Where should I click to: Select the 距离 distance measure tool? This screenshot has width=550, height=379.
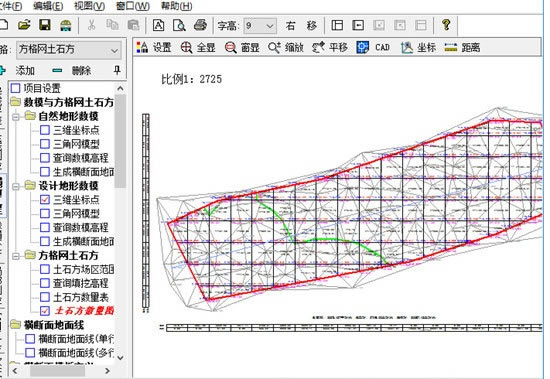[x=451, y=47]
